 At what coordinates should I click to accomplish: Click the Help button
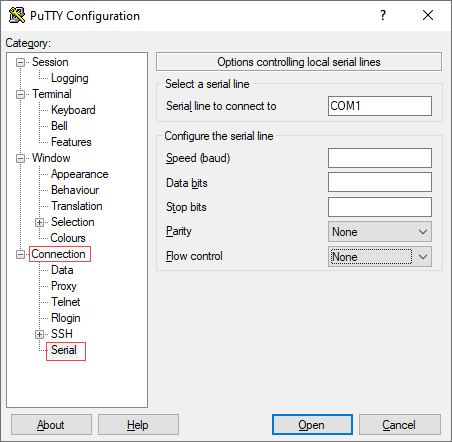coord(138,425)
